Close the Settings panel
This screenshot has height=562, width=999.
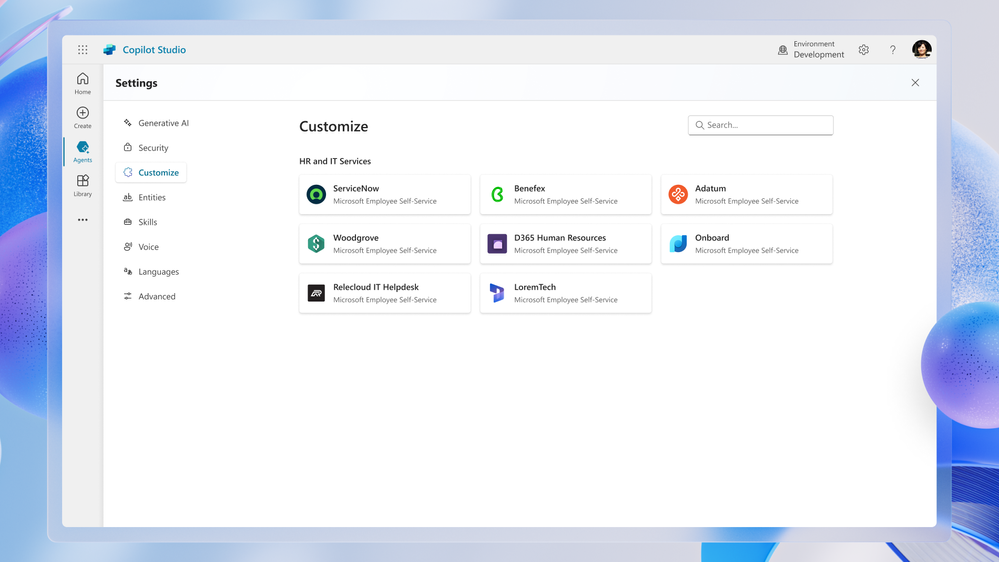click(x=915, y=83)
